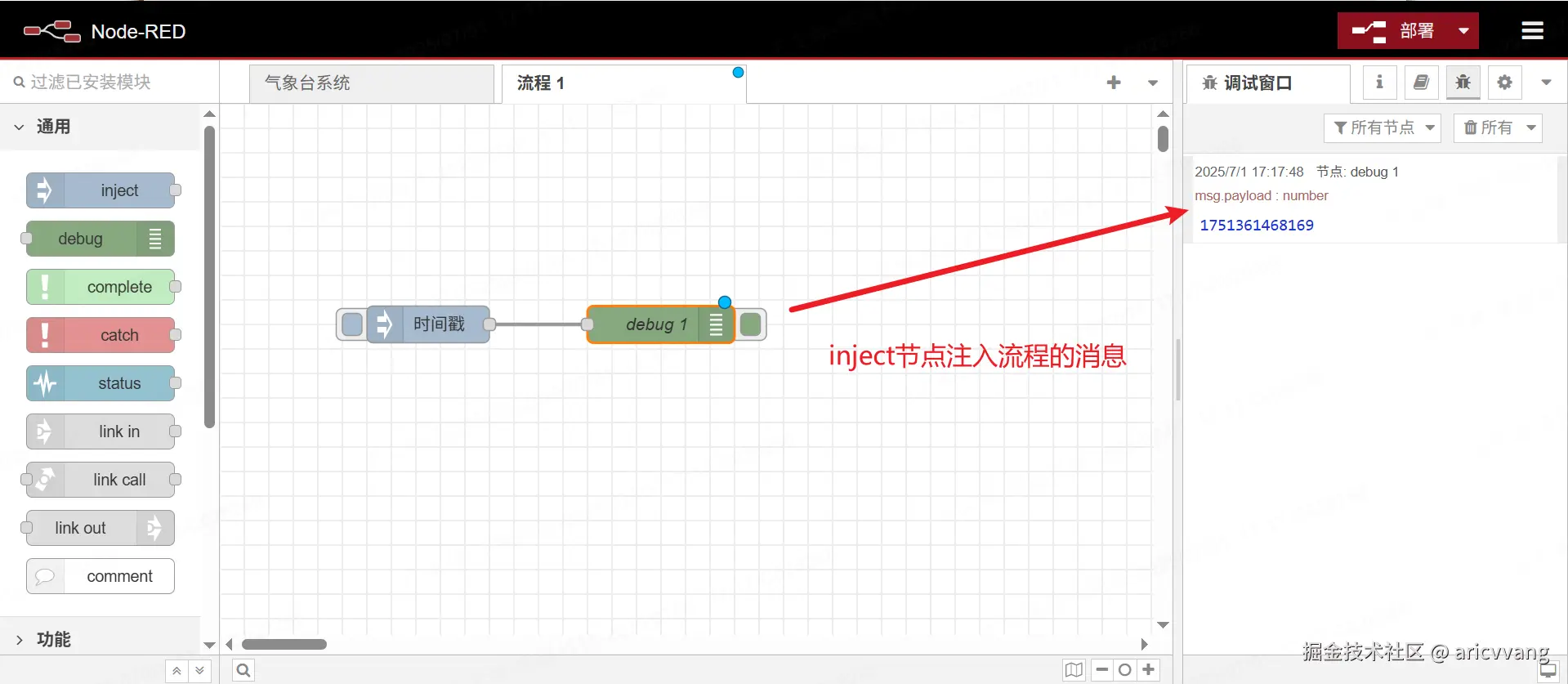This screenshot has width=1568, height=684.
Task: Select the link call node in palette
Action: [101, 480]
